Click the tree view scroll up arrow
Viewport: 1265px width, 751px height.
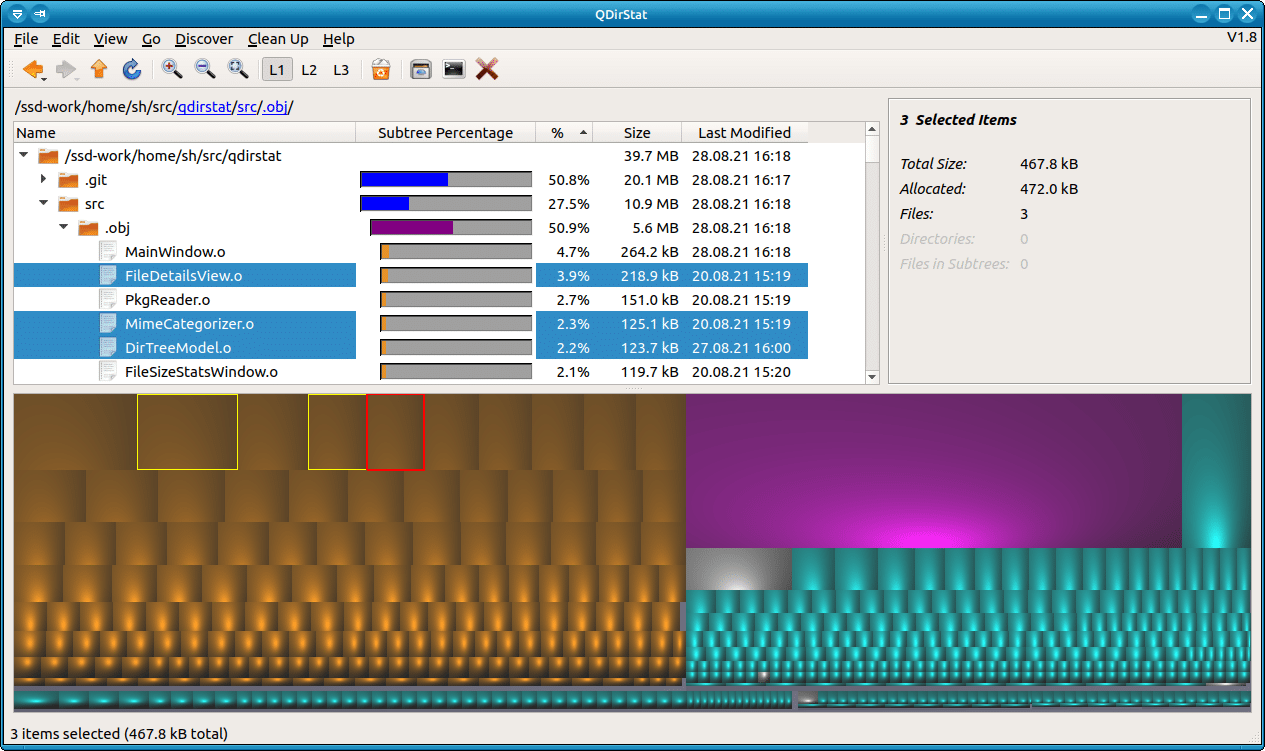[872, 130]
